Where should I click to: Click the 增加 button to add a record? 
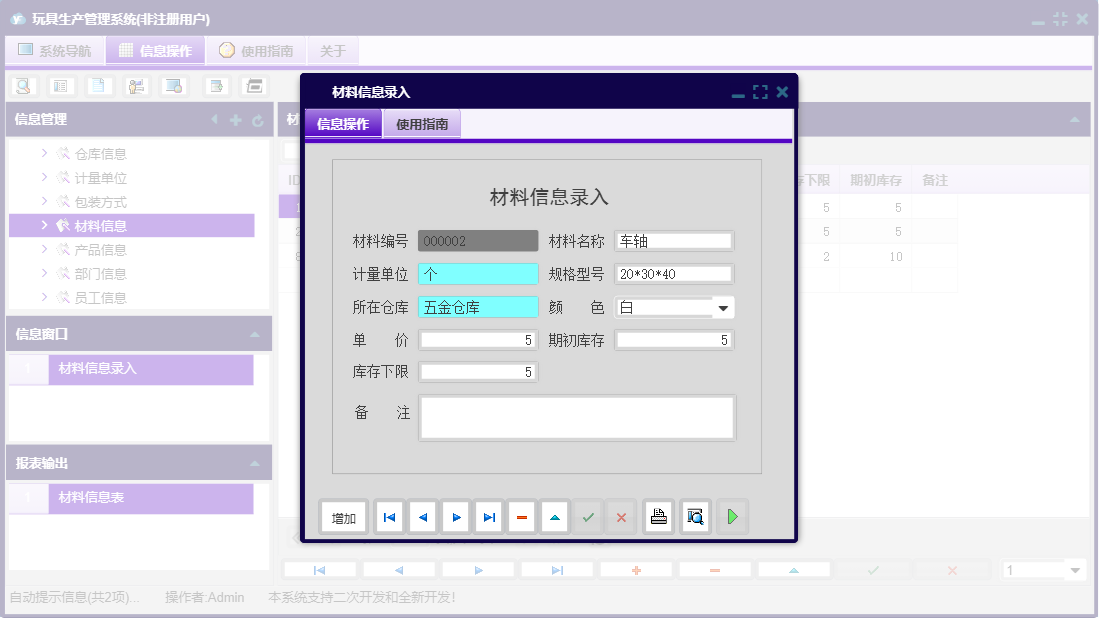[x=344, y=516]
